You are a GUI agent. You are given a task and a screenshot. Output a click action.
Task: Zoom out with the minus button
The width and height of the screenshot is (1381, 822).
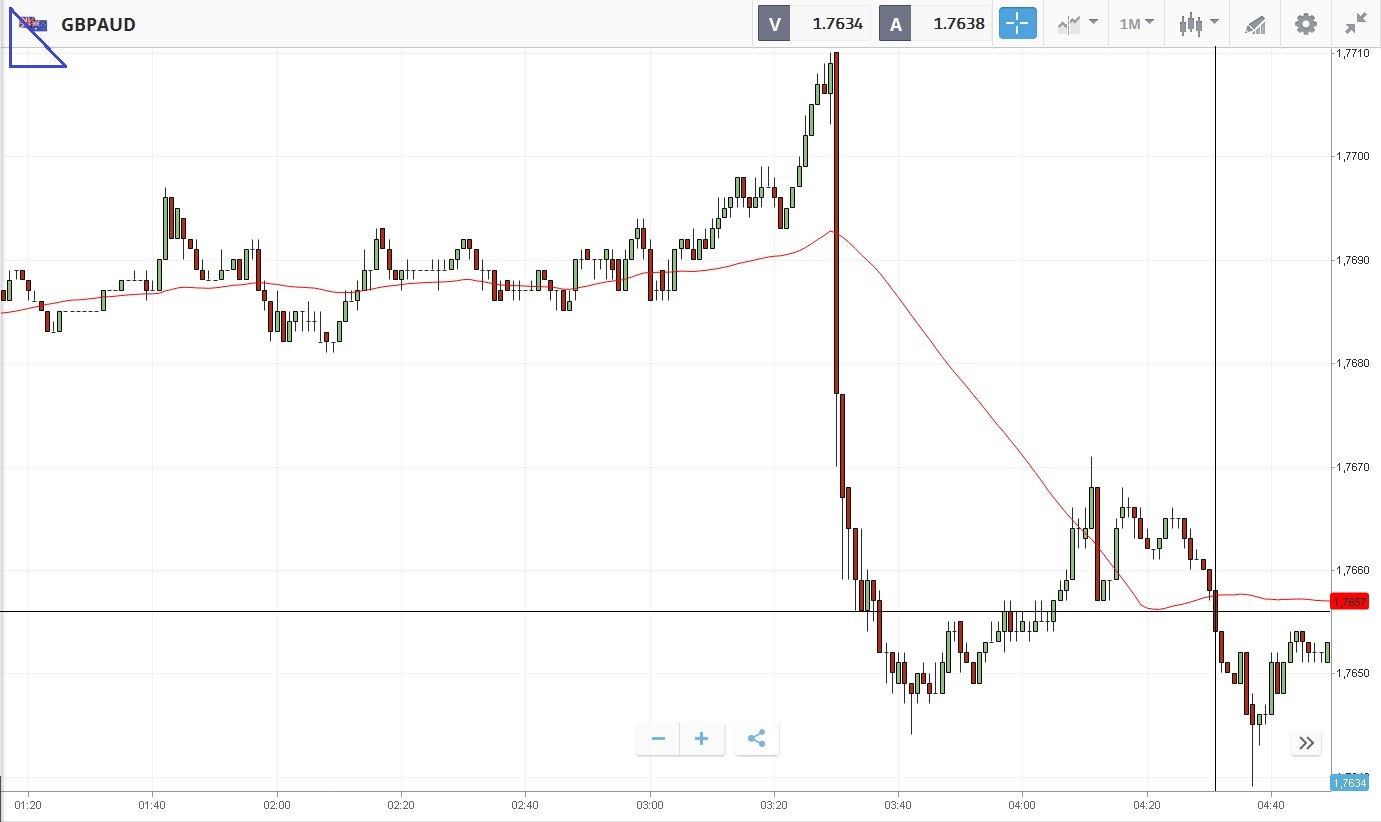(658, 739)
